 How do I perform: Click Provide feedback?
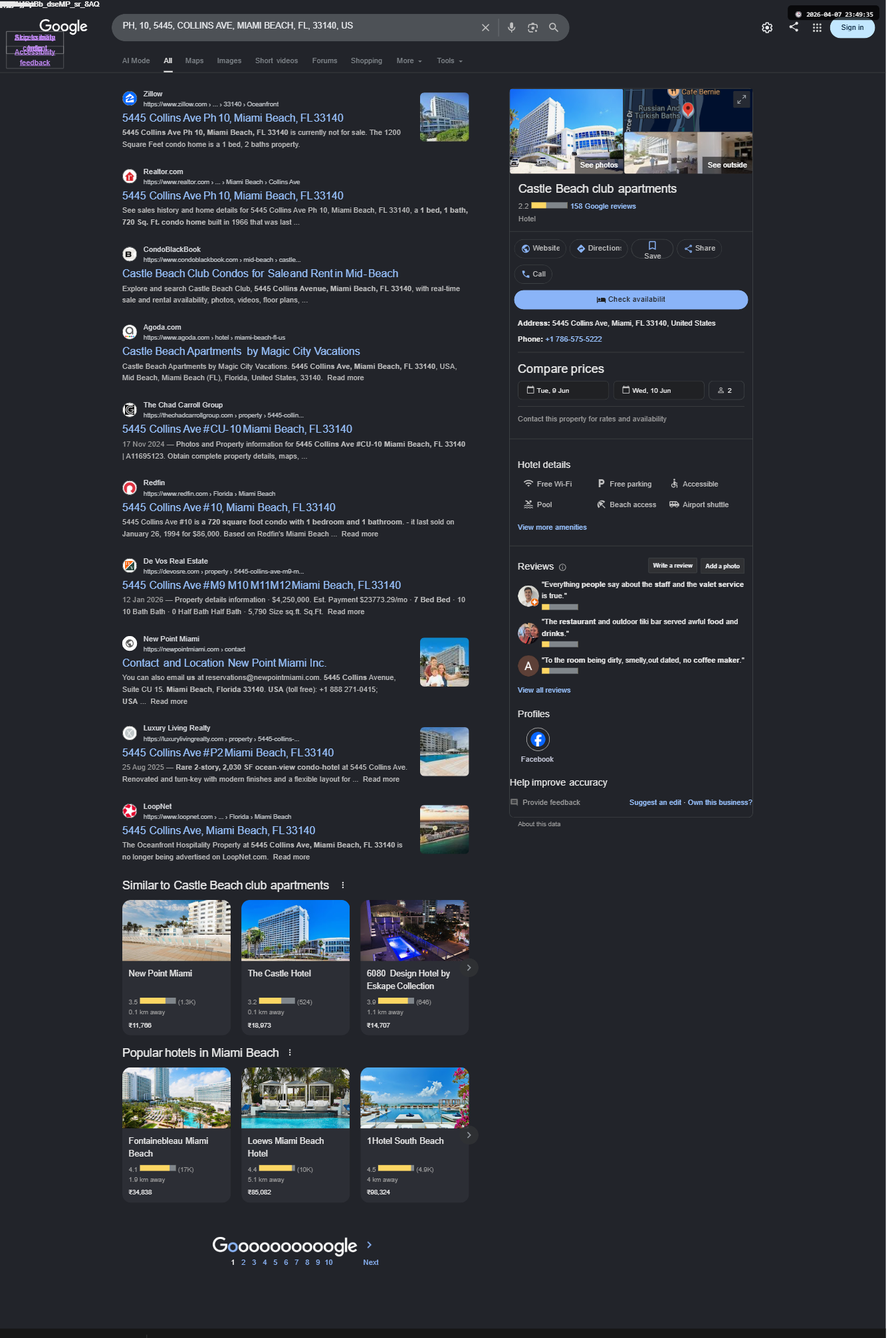point(545,803)
